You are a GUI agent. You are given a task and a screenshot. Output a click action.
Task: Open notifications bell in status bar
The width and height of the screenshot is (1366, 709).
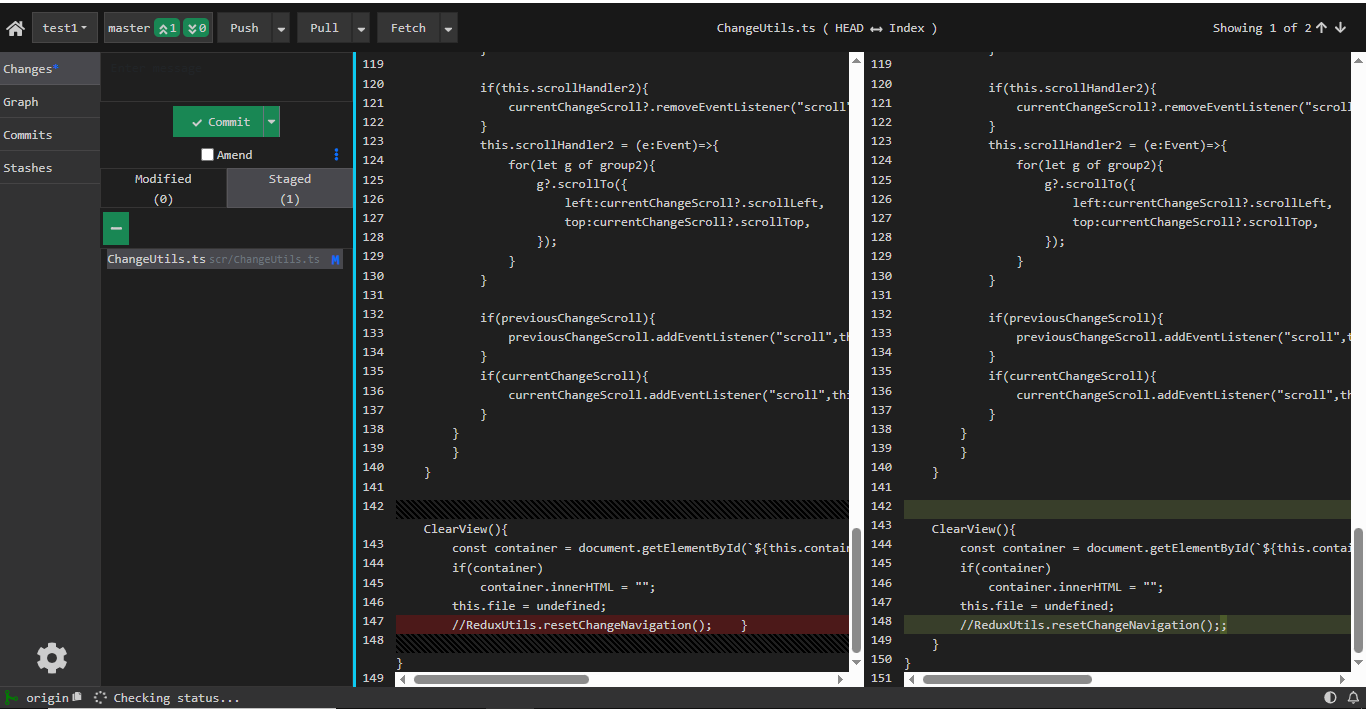[1353, 698]
